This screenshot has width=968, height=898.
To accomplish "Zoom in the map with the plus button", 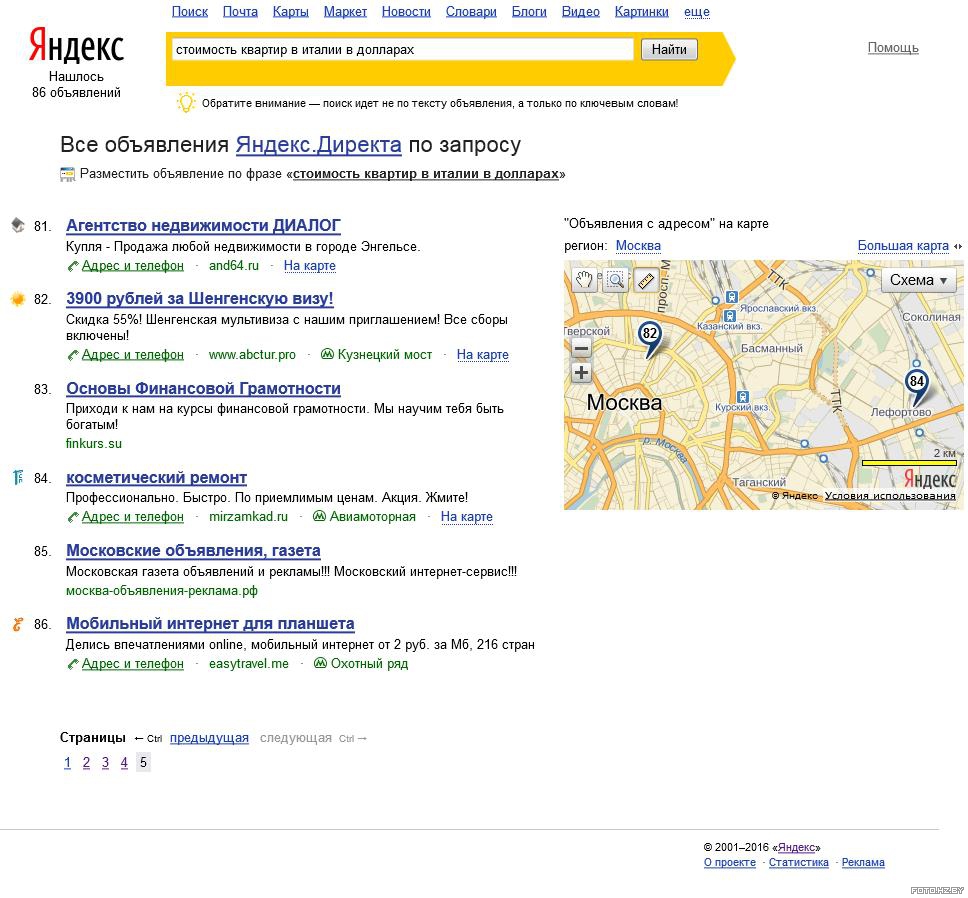I will click(581, 373).
